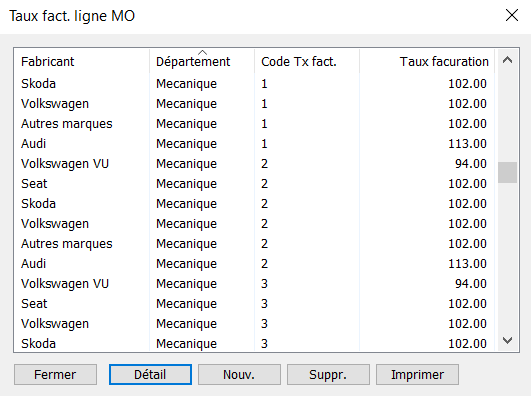531x396 pixels.
Task: Click the scrollbar up arrow
Action: tap(507, 60)
